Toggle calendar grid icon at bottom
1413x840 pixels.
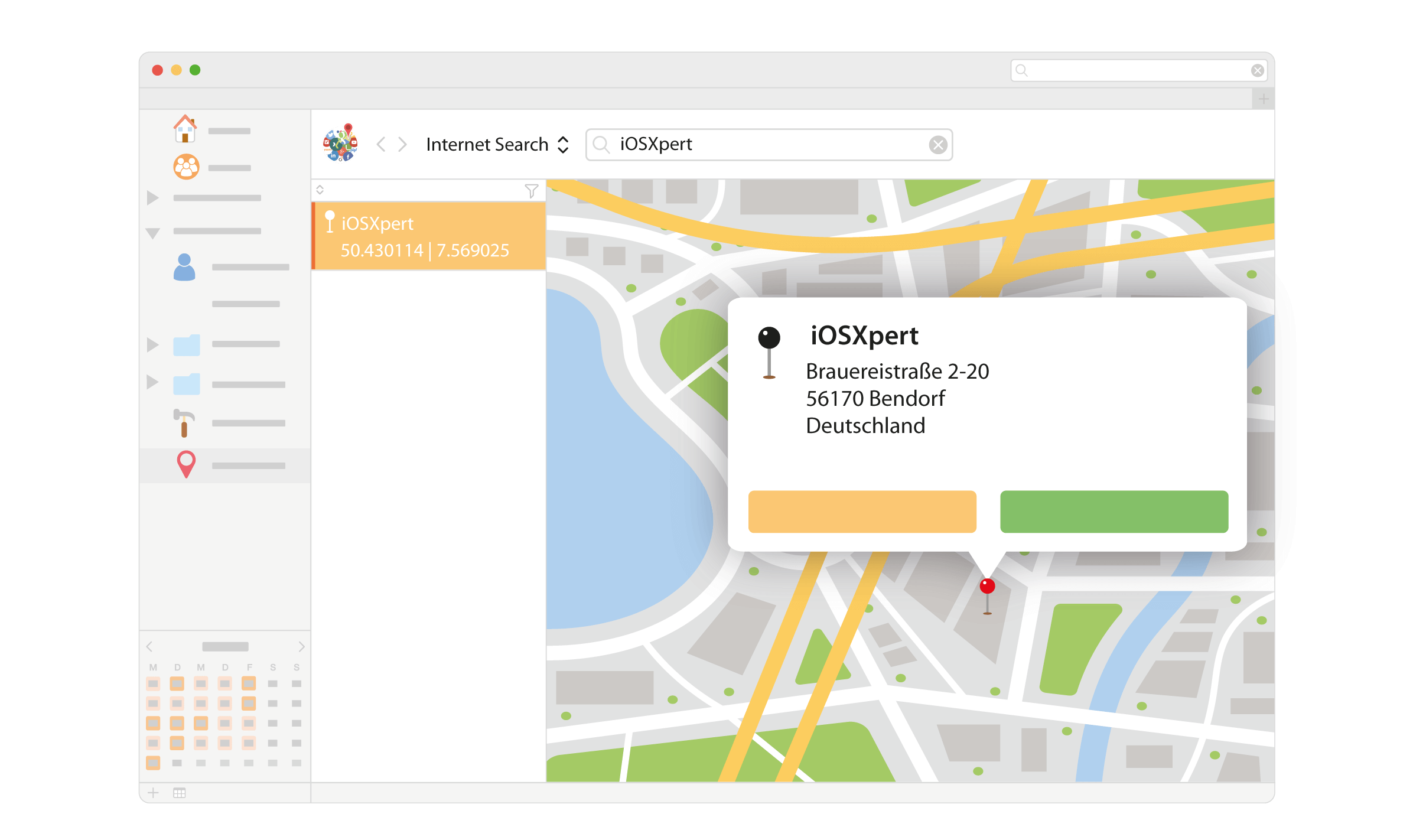[x=180, y=793]
